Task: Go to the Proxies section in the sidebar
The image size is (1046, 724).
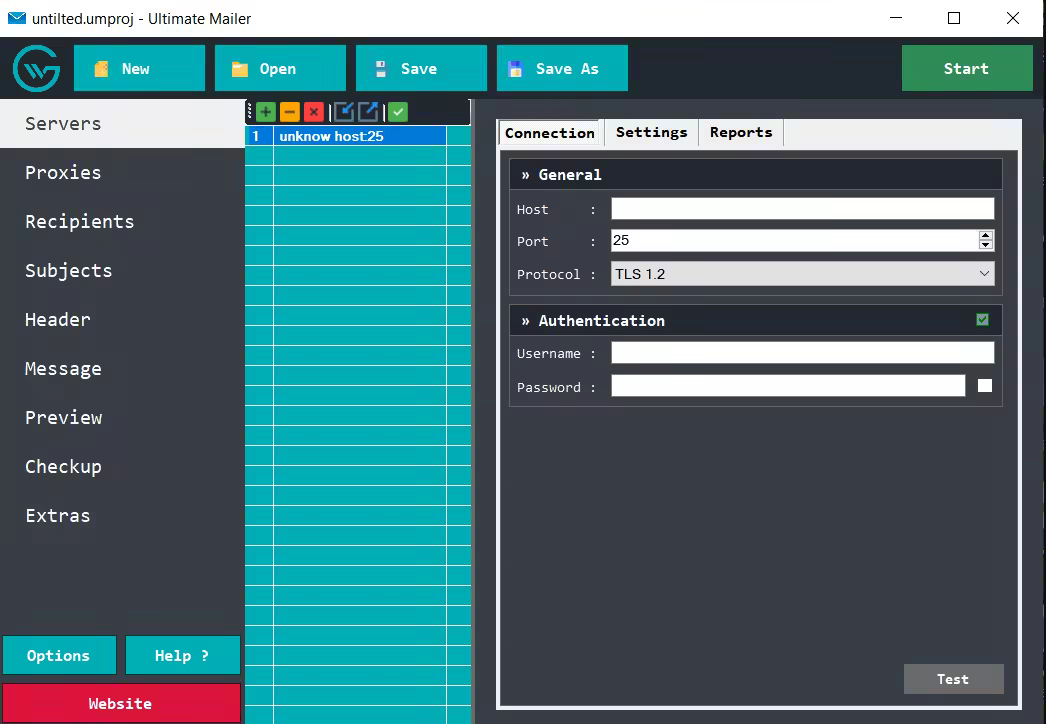Action: [62, 172]
